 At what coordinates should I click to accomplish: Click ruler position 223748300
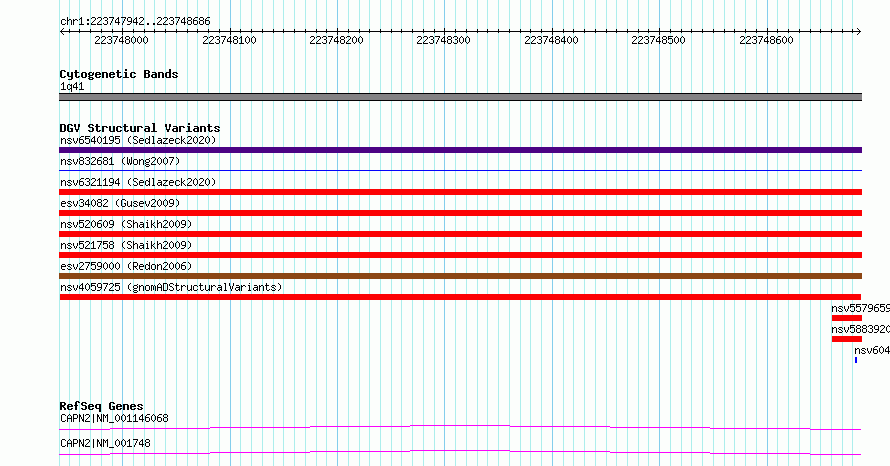[443, 40]
